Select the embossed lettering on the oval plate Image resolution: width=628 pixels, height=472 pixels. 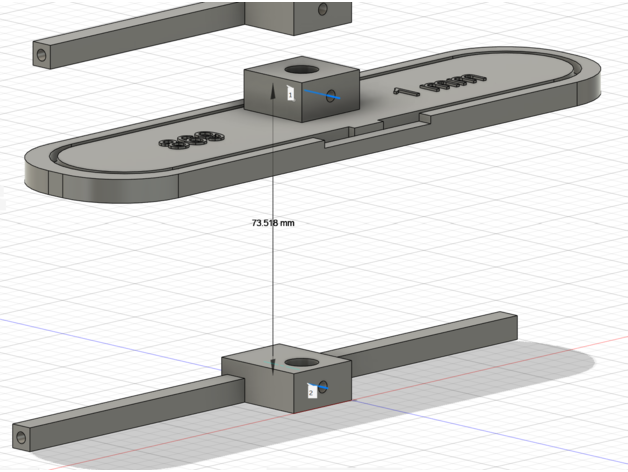tap(440, 84)
